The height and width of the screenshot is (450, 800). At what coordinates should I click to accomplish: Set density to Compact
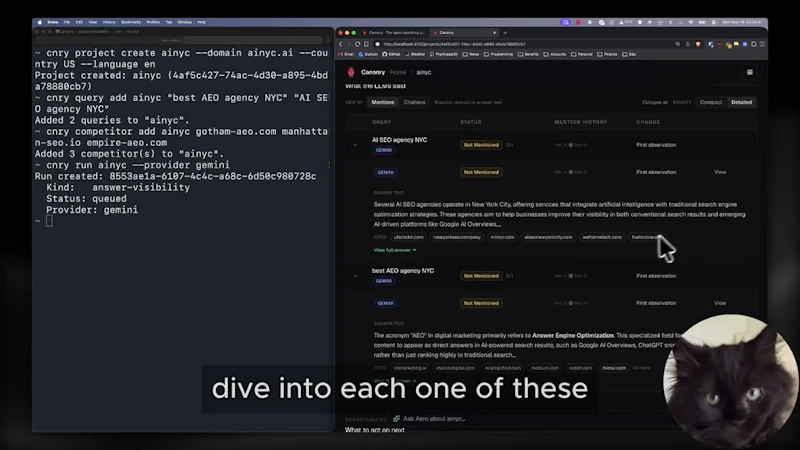711,103
